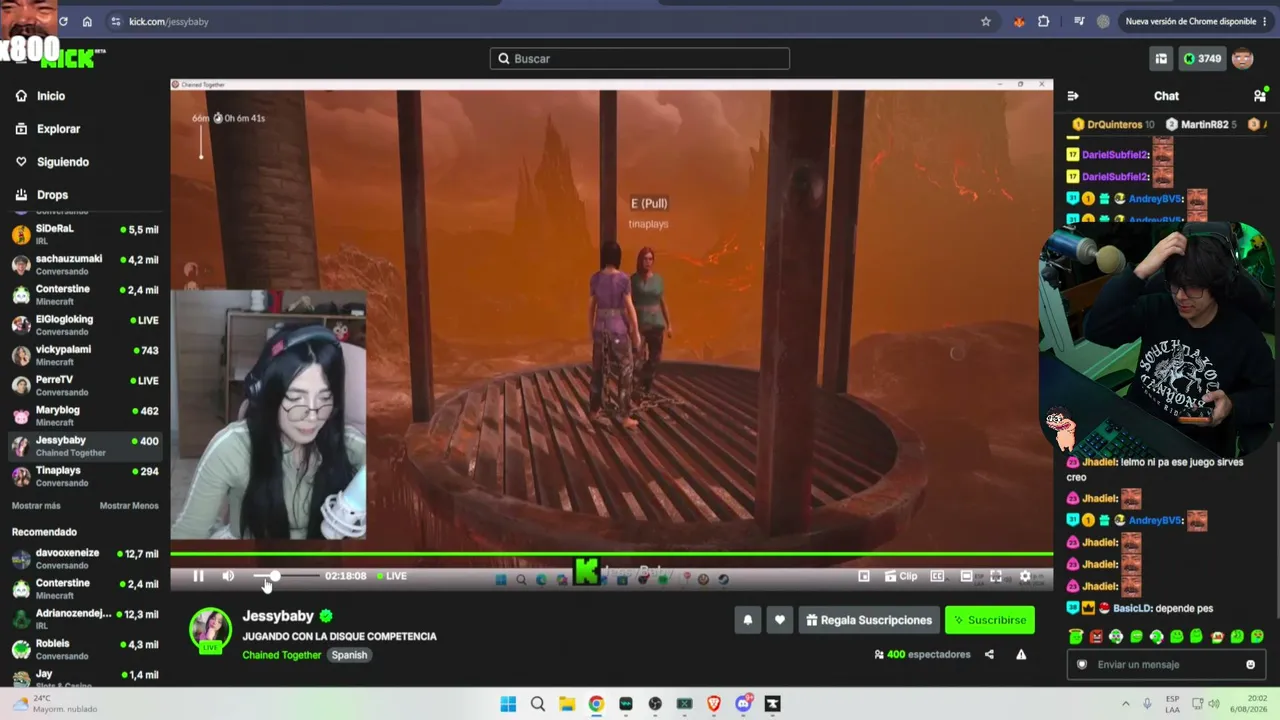Open File Explorer from the taskbar
Viewport: 1280px width, 720px height.
pyautogui.click(x=567, y=704)
